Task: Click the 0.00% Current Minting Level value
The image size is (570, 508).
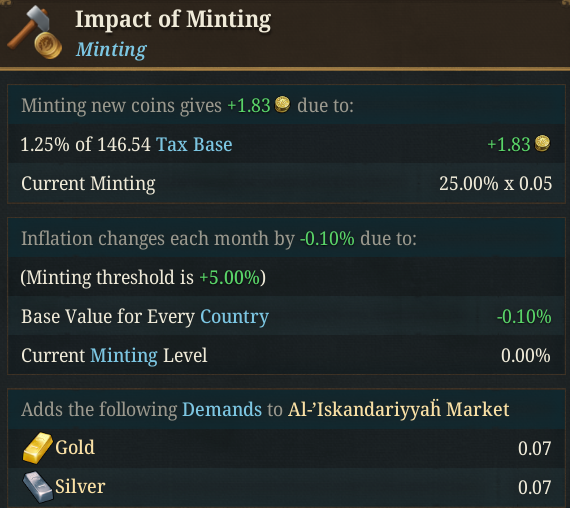Action: tap(526, 355)
